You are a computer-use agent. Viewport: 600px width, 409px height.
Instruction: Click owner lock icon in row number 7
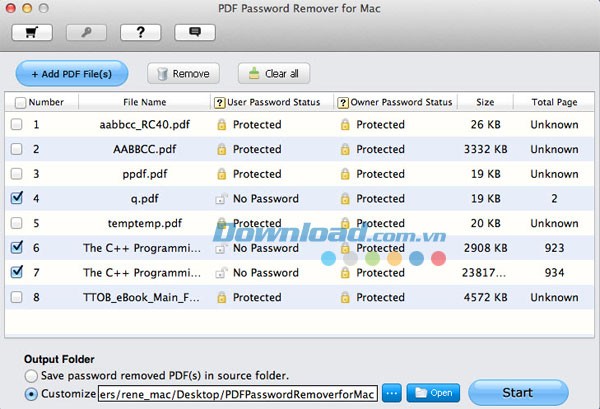click(345, 272)
